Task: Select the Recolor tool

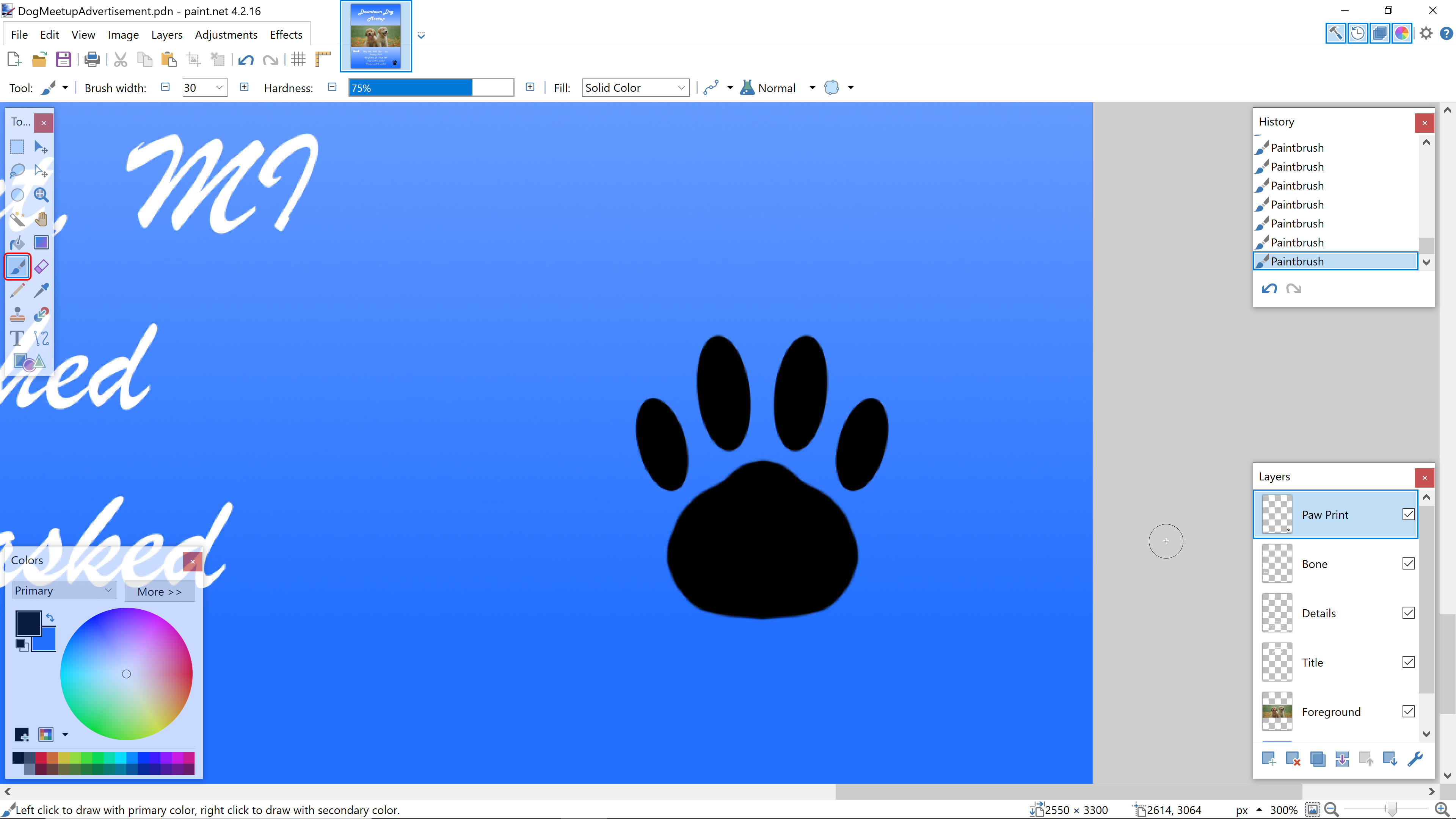Action: coord(41,314)
